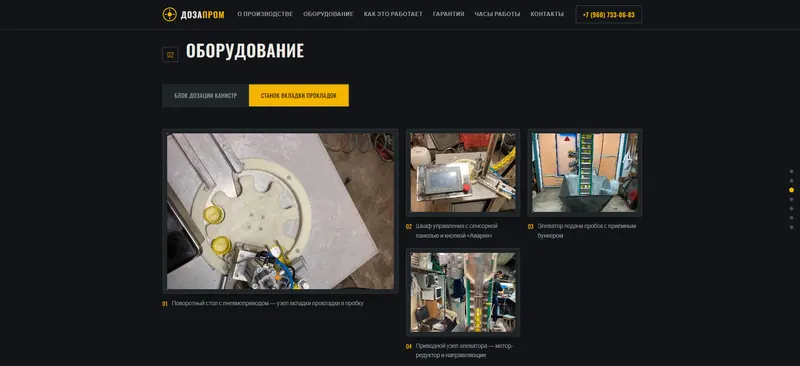Click caption «Поворотный стол с пневмоприводом»
Image resolution: width=800 pixels, height=366 pixels.
coord(268,303)
